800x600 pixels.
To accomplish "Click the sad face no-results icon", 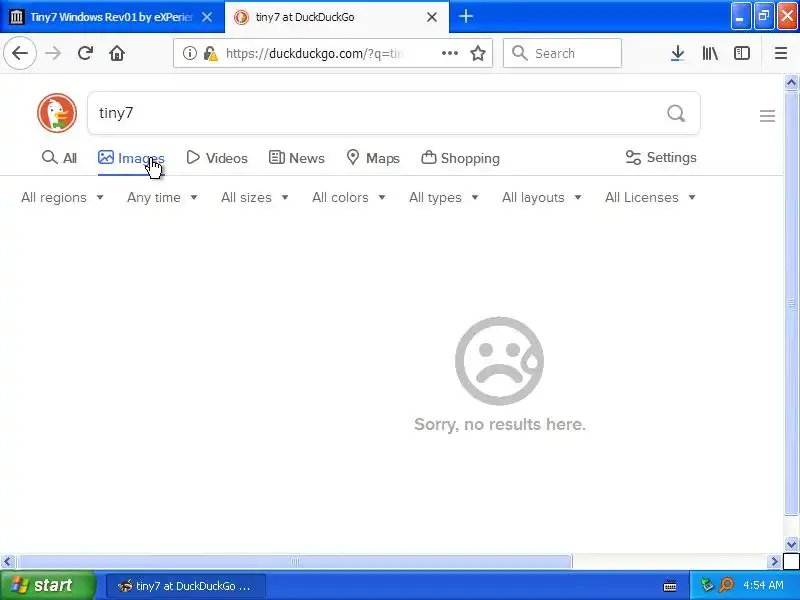I will (x=499, y=361).
